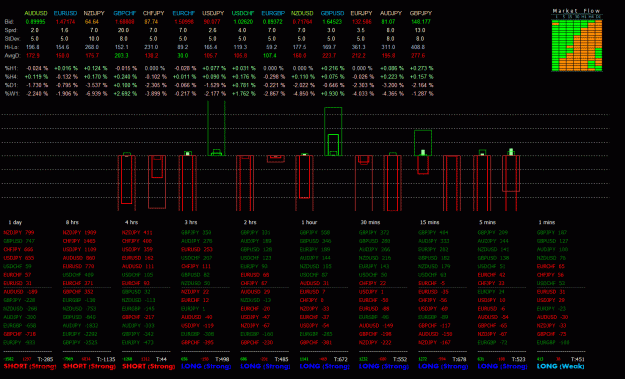Click the EURUSD bid value 1.47174
The width and height of the screenshot is (625, 379).
(65, 22)
